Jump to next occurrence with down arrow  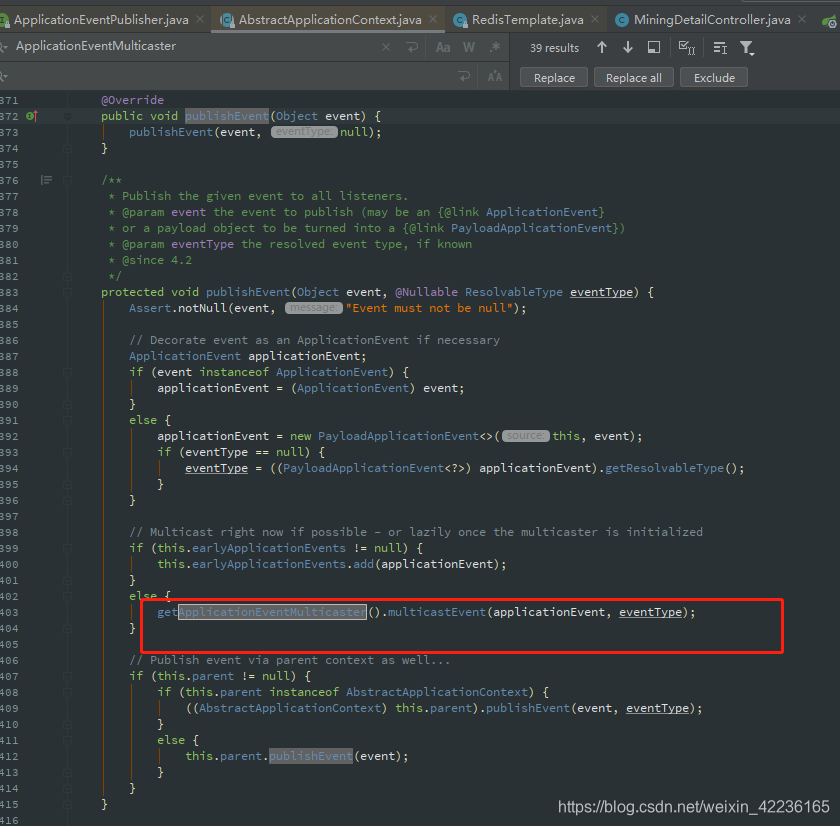tap(628, 48)
